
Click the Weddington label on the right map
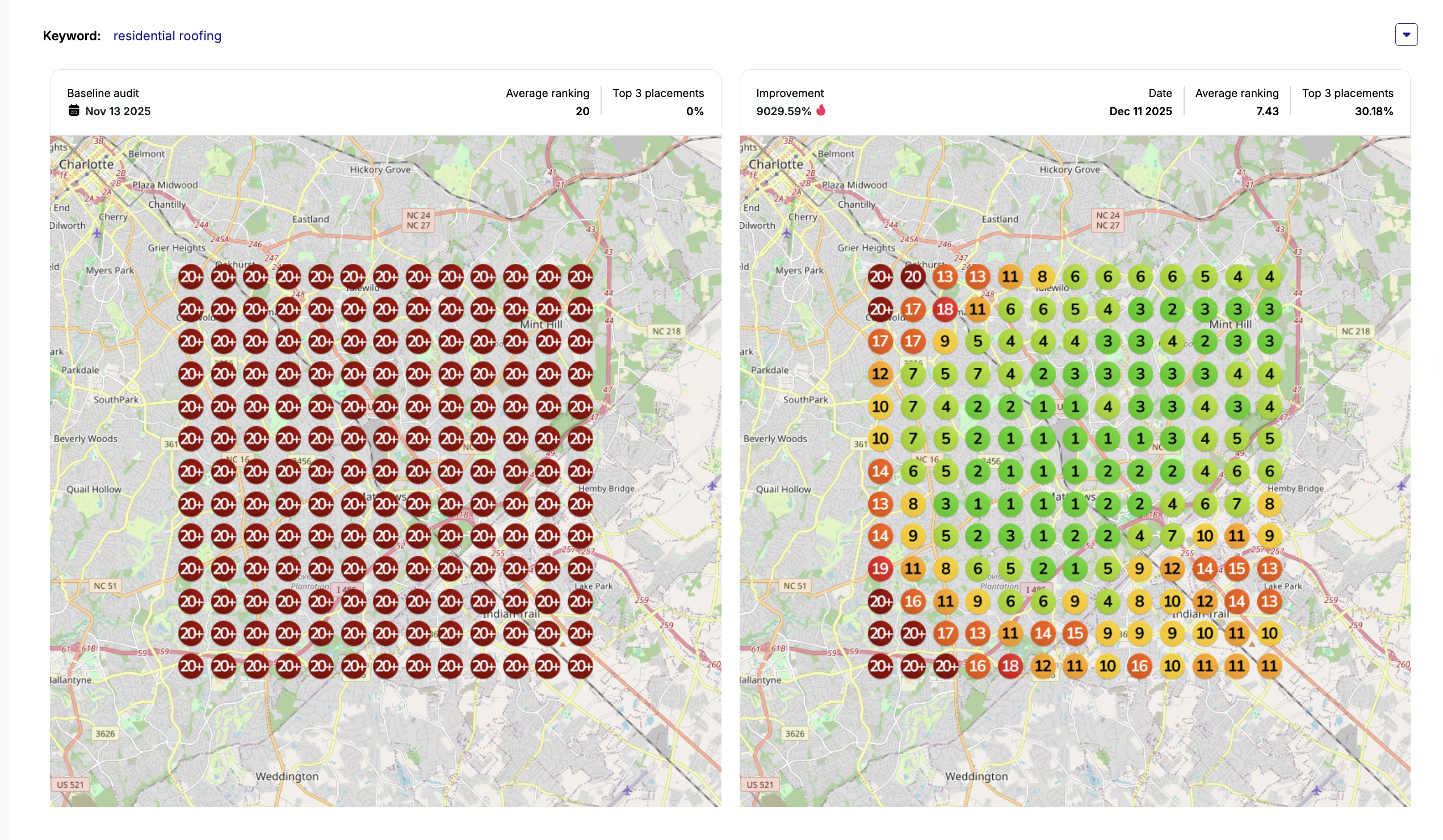click(x=976, y=777)
